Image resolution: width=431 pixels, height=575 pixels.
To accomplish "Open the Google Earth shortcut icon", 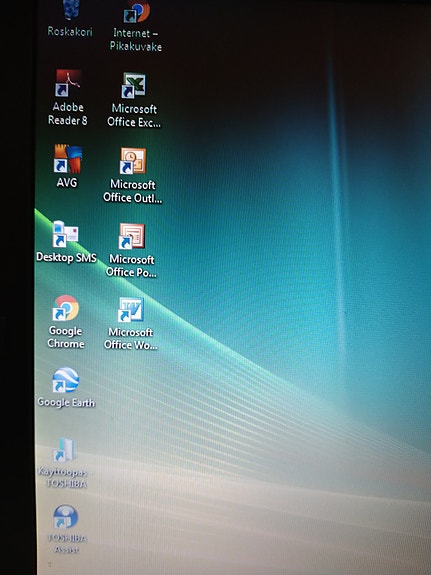I will pyautogui.click(x=65, y=380).
